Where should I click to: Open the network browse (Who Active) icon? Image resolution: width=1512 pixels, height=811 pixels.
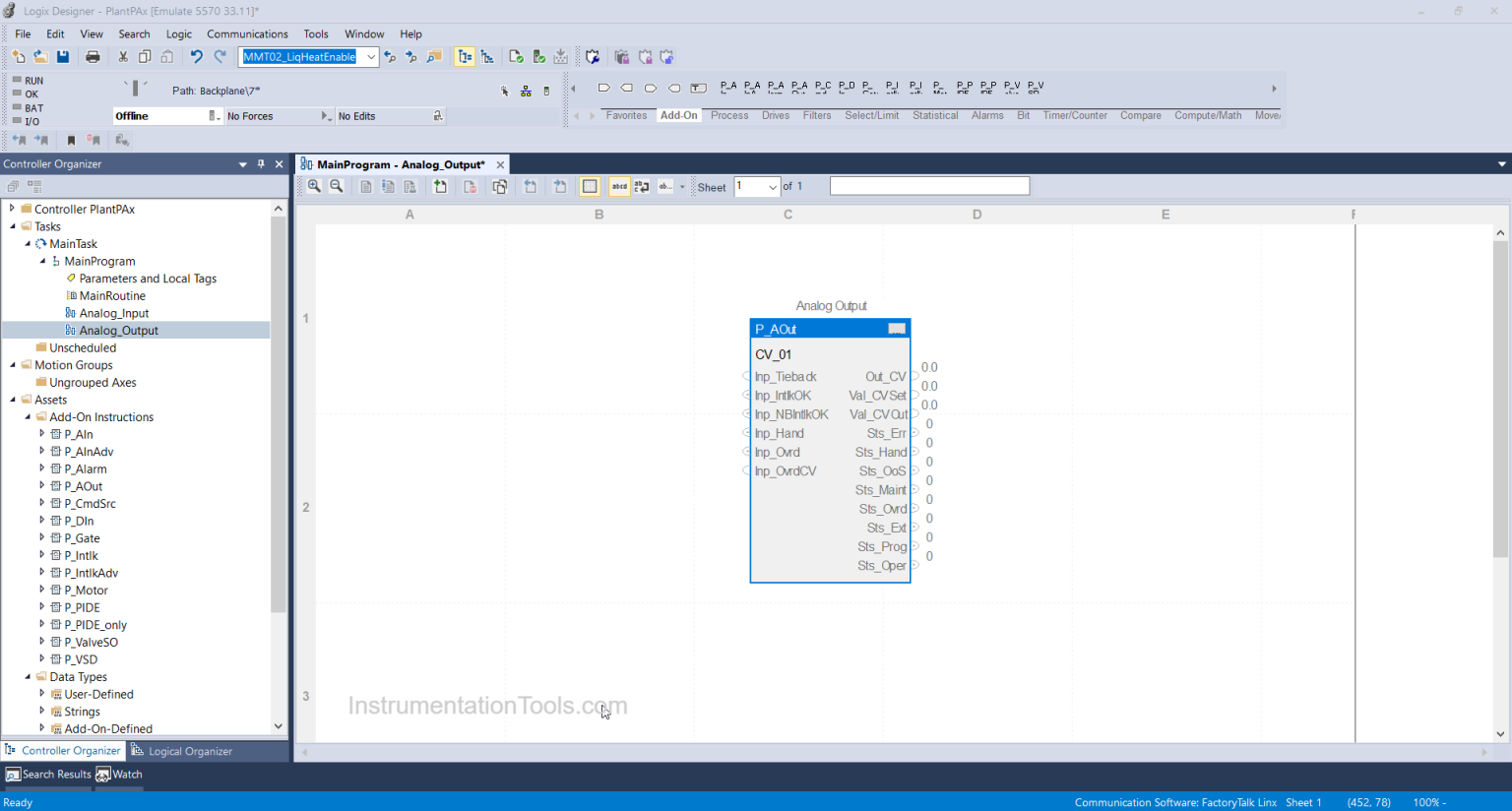click(526, 91)
